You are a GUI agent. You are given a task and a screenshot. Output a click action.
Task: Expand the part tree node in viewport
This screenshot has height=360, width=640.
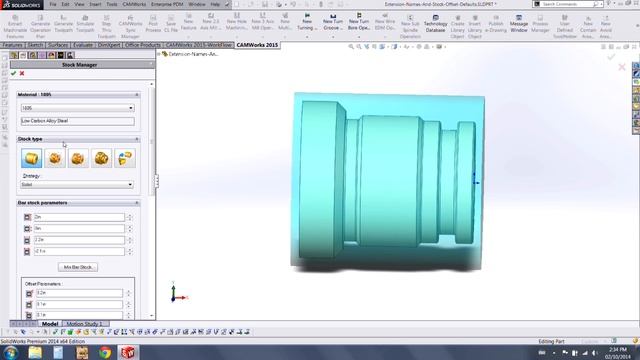coord(159,54)
